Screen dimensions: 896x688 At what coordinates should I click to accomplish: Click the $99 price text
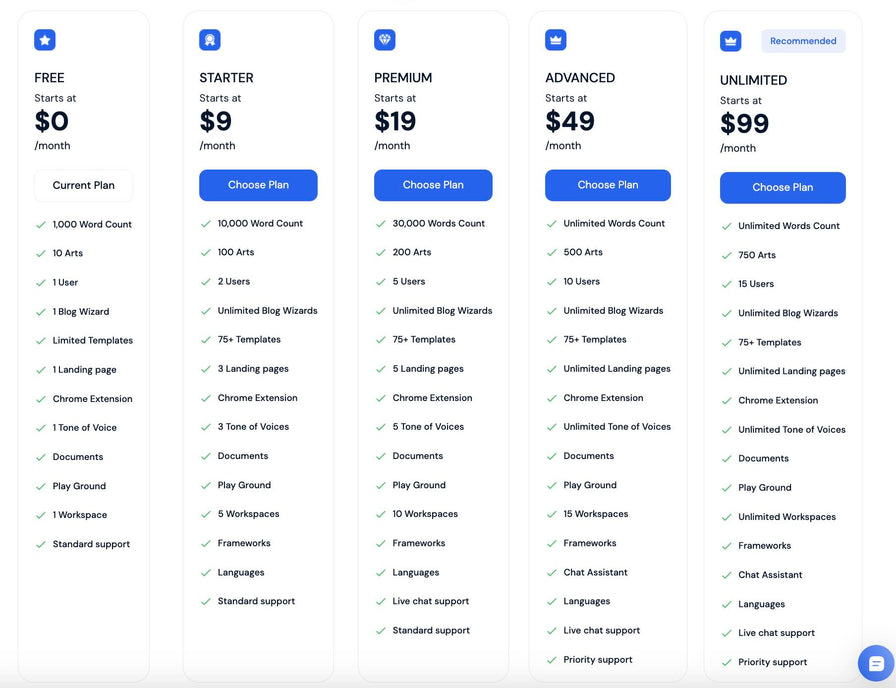pyautogui.click(x=745, y=123)
